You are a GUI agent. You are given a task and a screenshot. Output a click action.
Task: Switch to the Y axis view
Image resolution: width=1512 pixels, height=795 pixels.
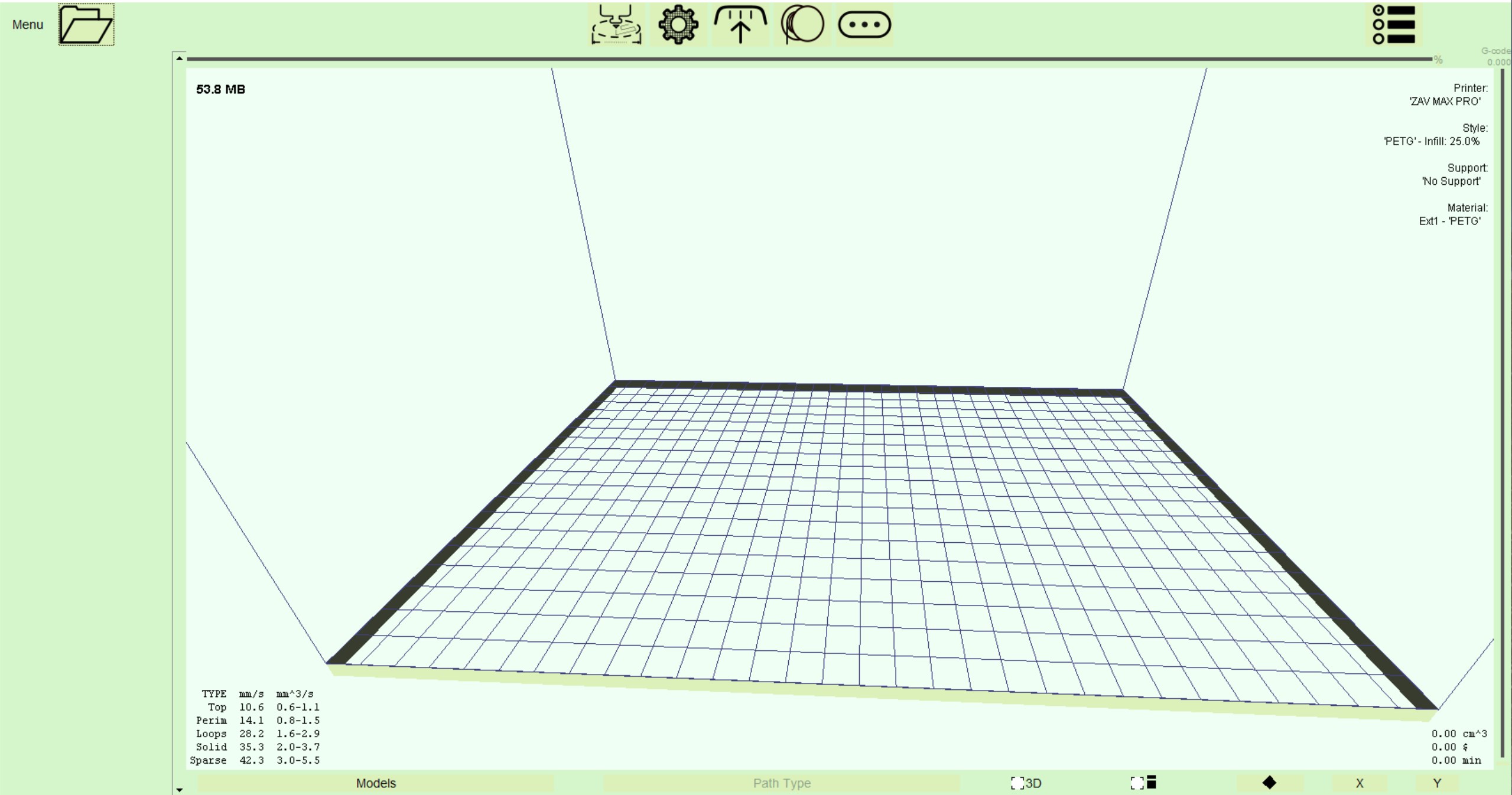[x=1436, y=783]
